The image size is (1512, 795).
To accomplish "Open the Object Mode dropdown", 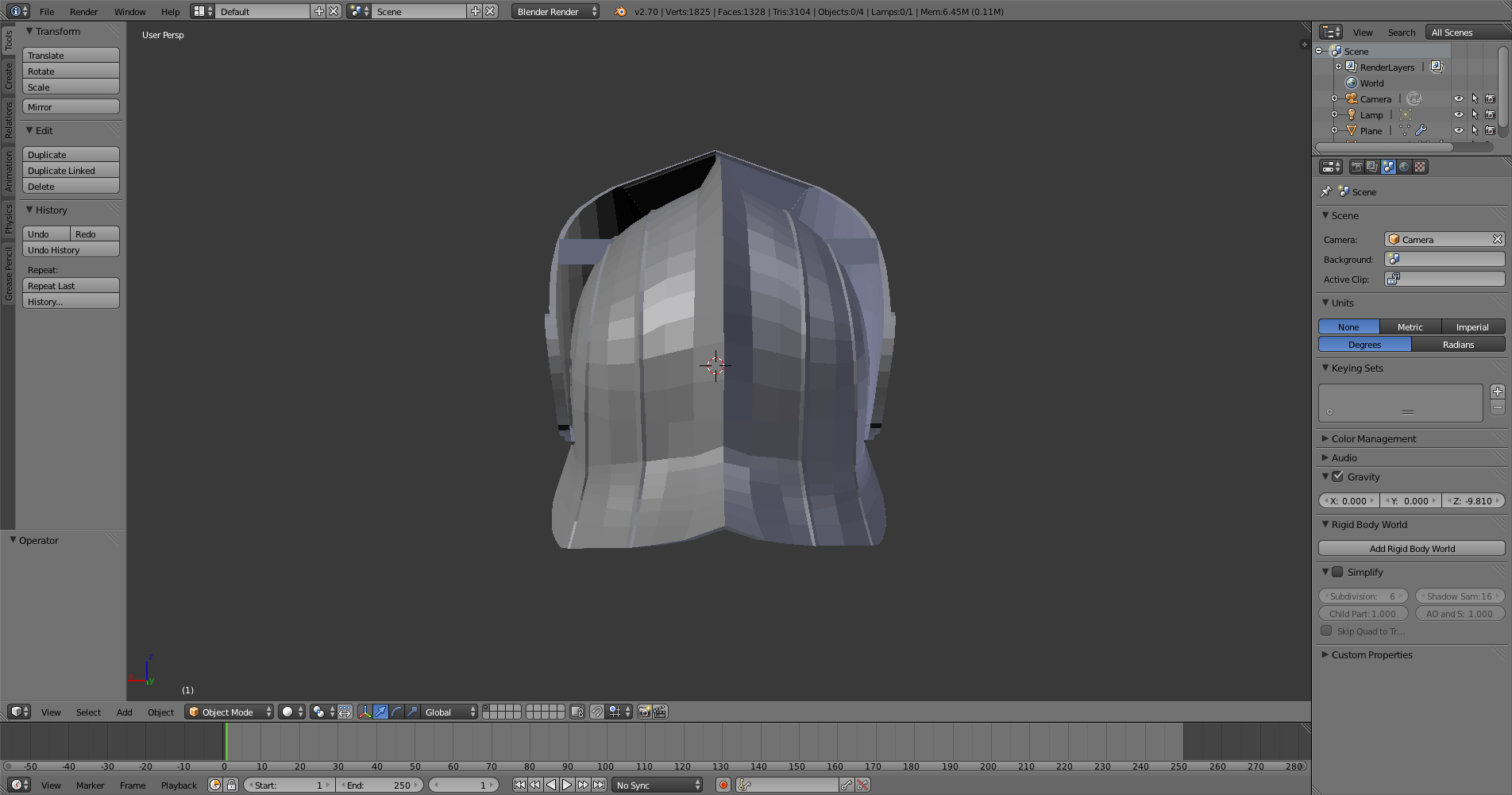I will tap(229, 712).
